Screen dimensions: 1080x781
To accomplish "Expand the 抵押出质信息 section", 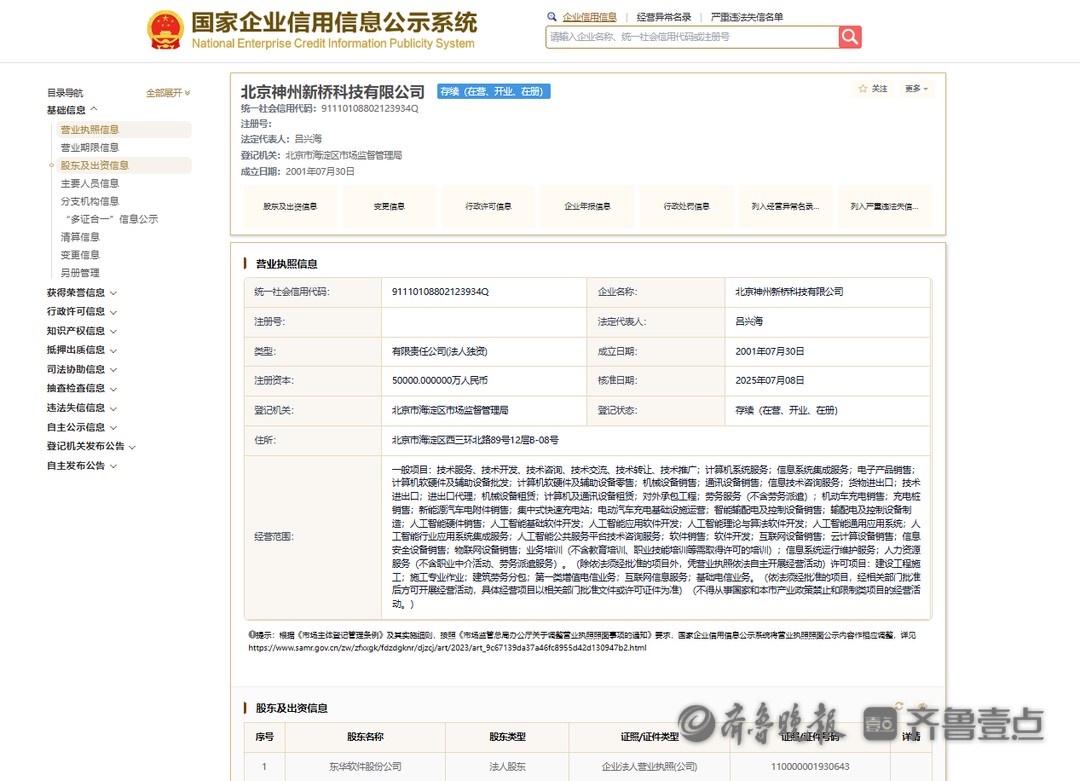I will pyautogui.click(x=82, y=350).
